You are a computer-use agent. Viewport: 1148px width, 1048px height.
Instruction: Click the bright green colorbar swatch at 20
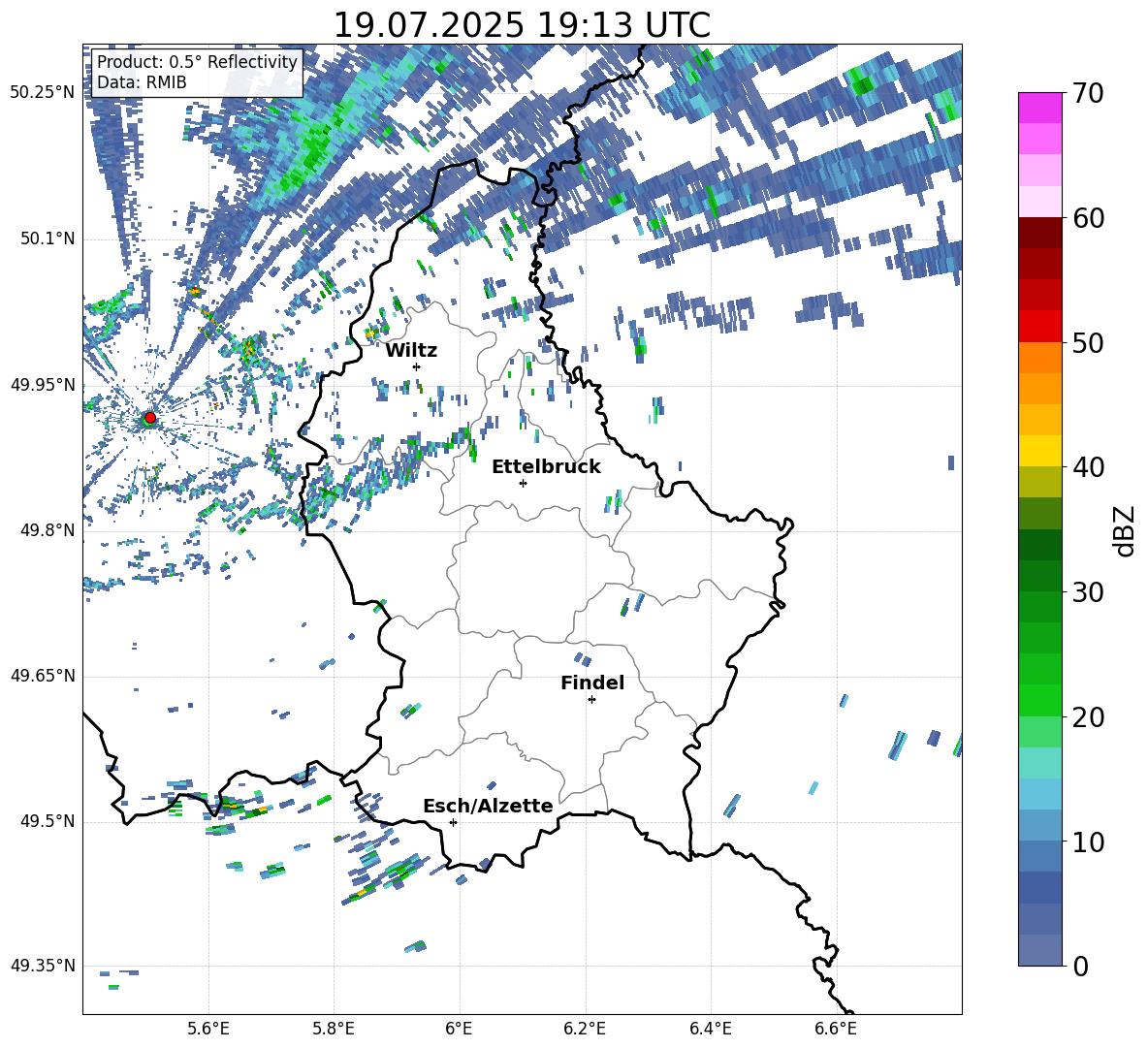pyautogui.click(x=1040, y=700)
